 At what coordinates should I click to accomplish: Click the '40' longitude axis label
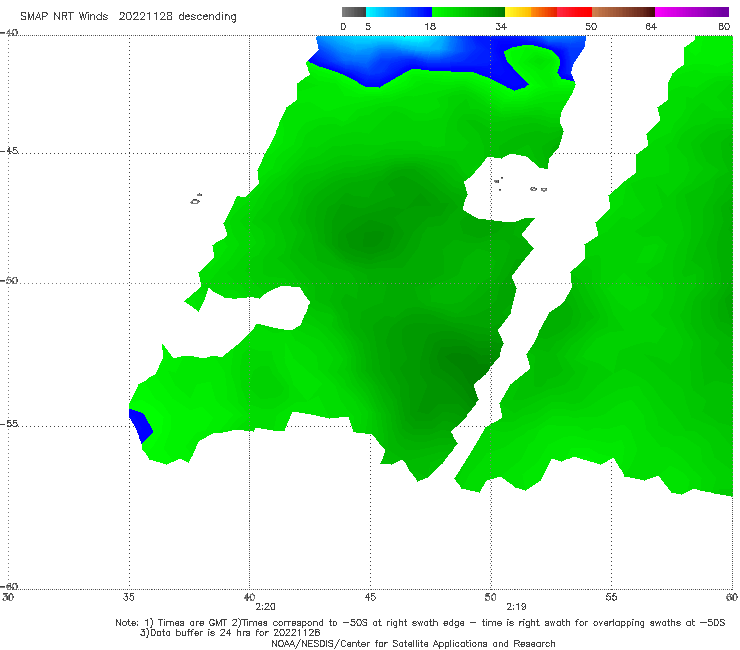tap(249, 598)
